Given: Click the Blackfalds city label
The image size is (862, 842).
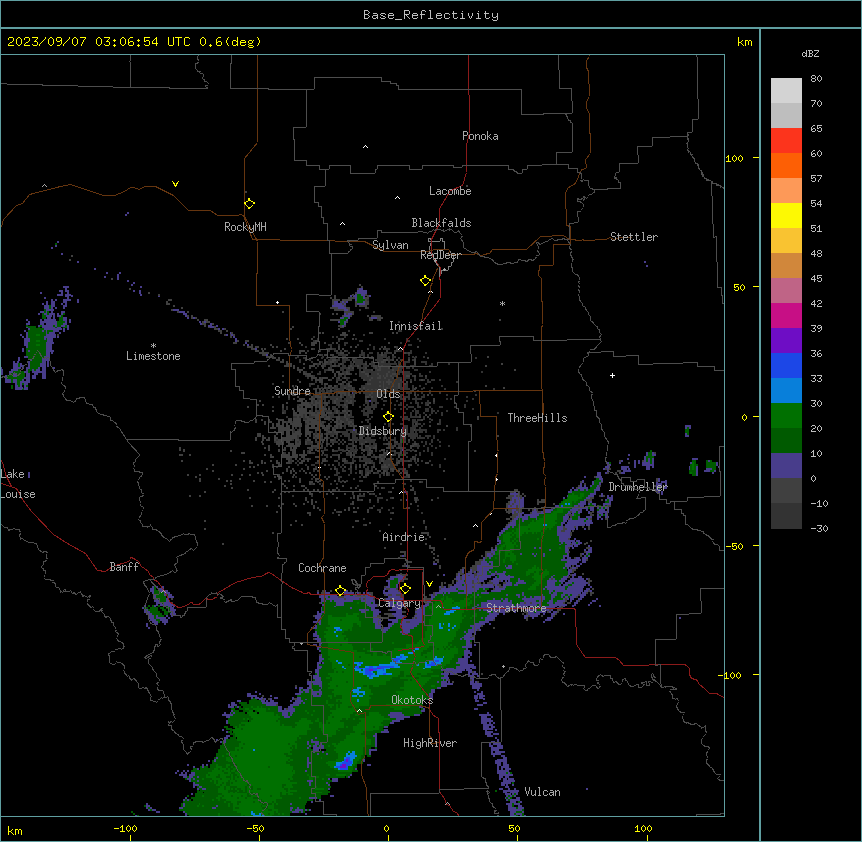Looking at the screenshot, I should click(441, 223).
